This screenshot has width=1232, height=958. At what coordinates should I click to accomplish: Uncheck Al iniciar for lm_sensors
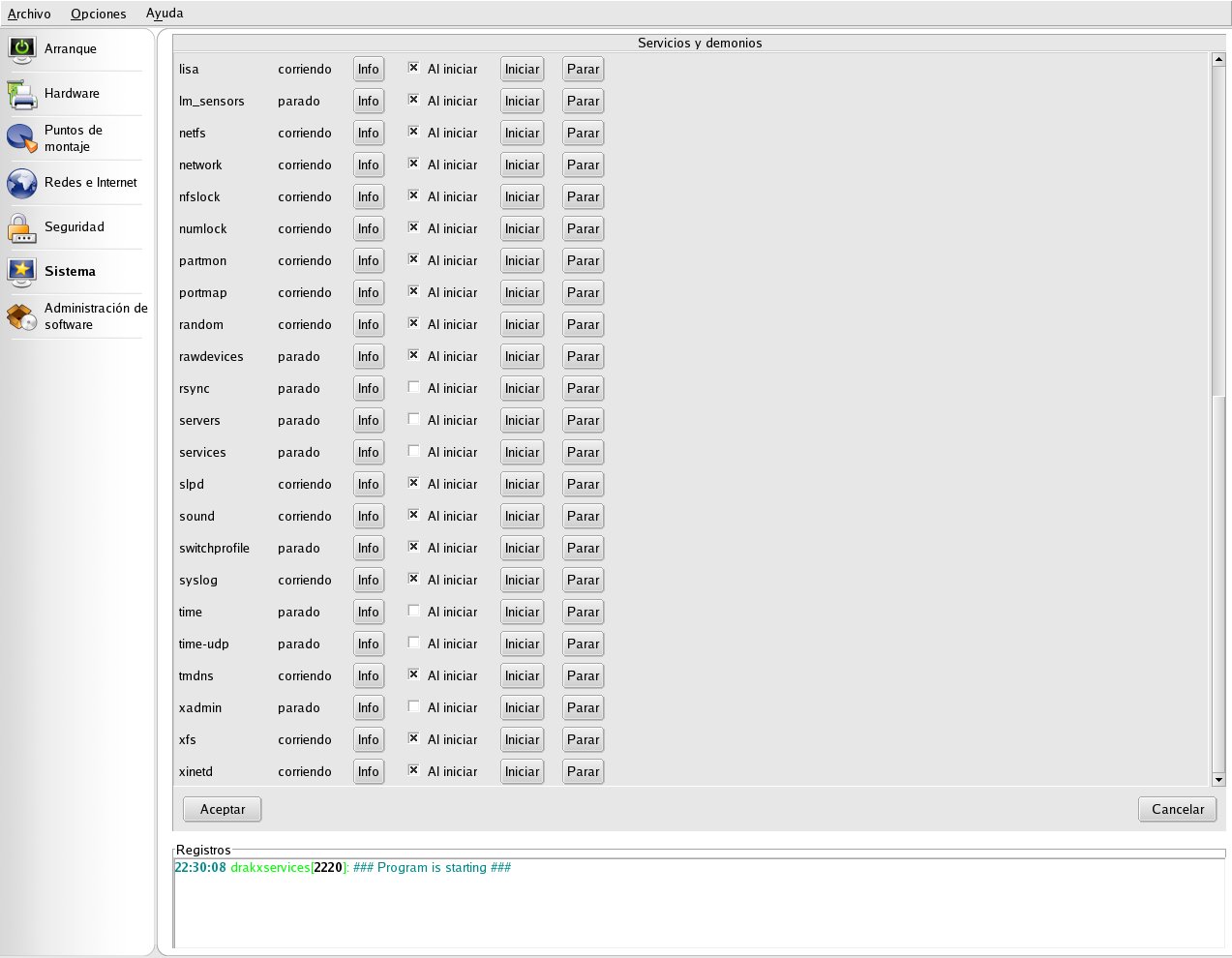click(x=413, y=100)
